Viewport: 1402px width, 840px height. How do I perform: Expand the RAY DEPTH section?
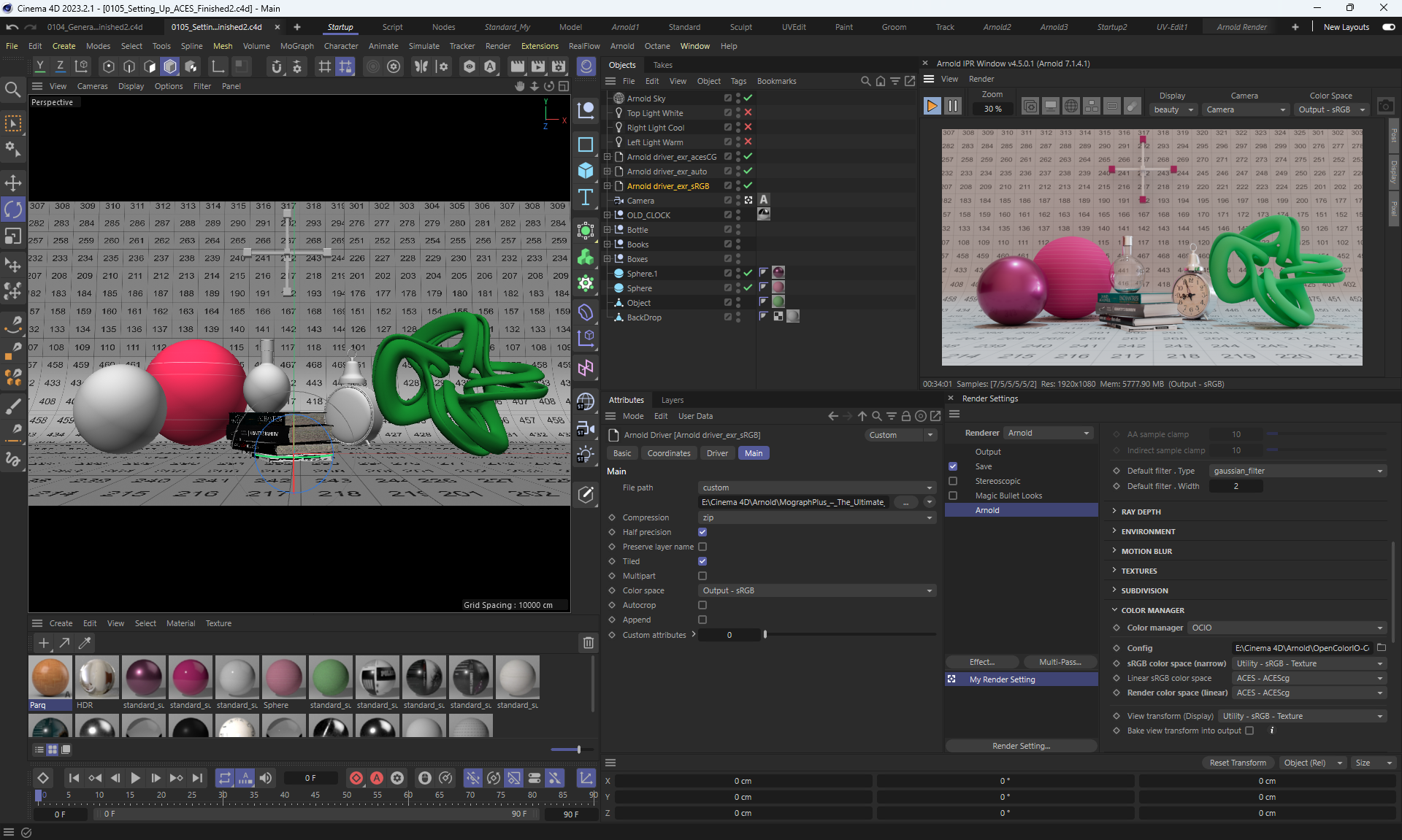click(x=1141, y=512)
